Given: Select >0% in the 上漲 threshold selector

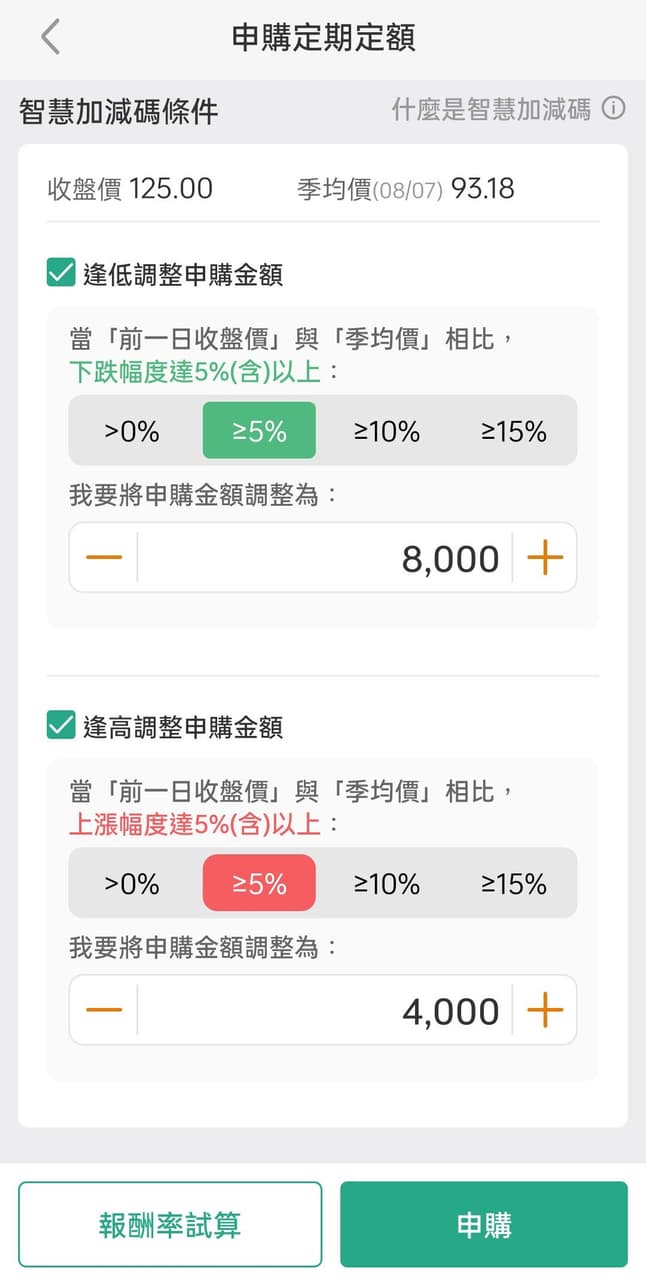Looking at the screenshot, I should [x=132, y=883].
